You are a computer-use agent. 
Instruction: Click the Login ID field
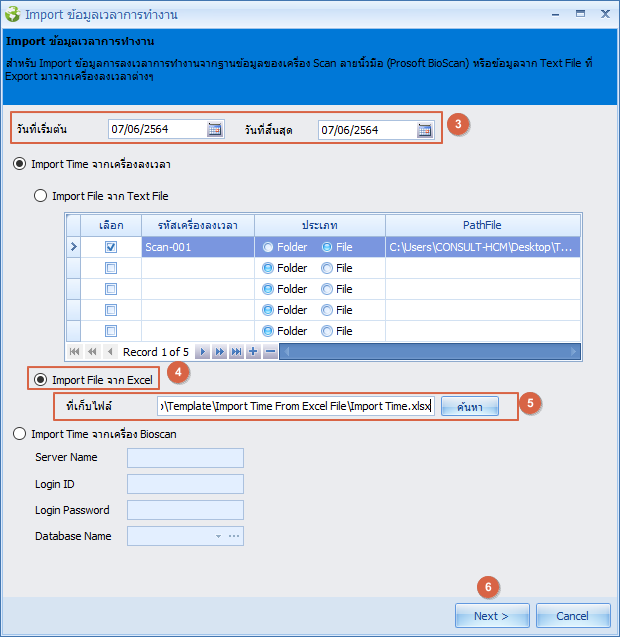[x=185, y=484]
